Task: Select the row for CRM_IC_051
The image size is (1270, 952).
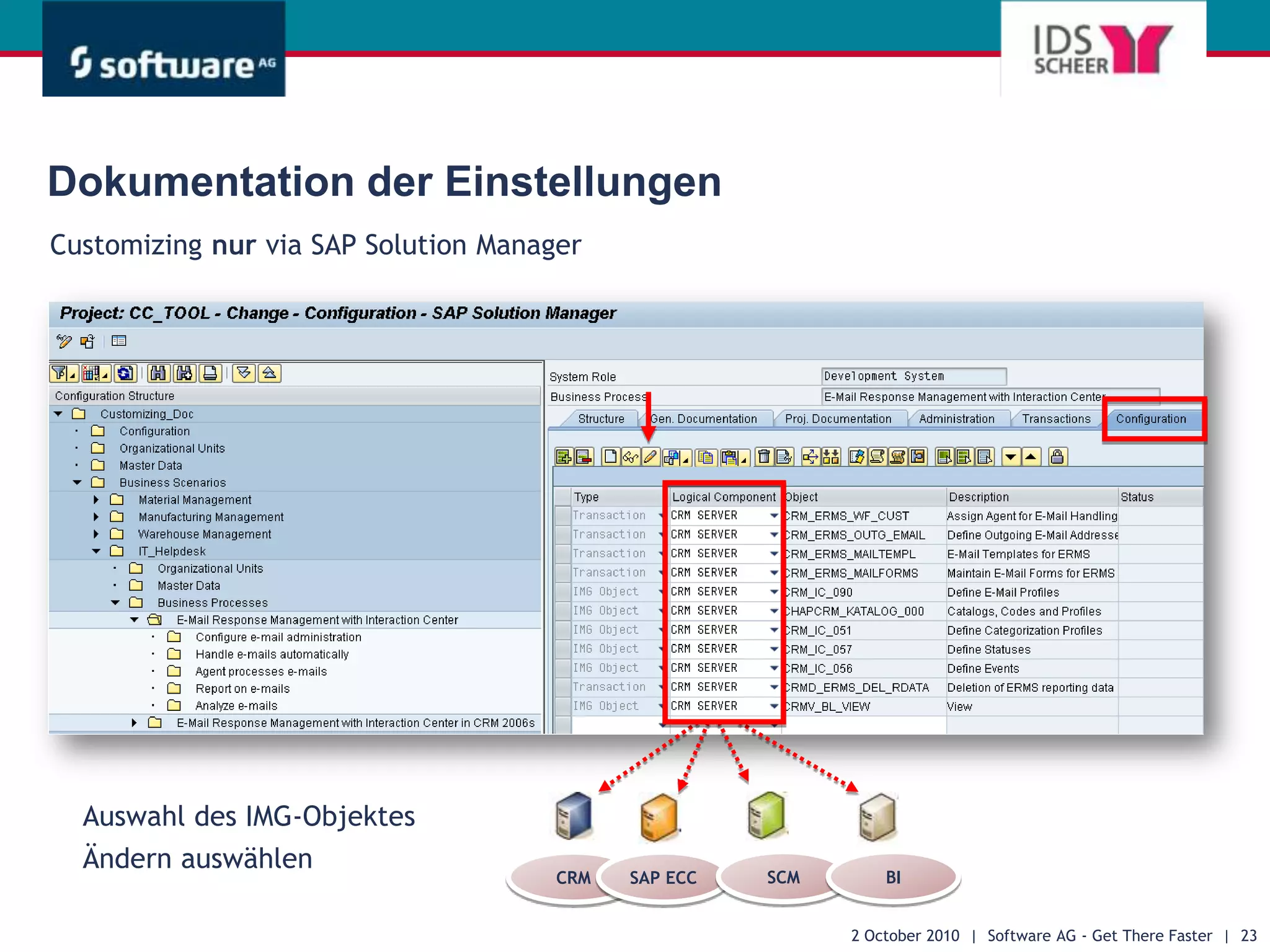Action: click(x=563, y=630)
